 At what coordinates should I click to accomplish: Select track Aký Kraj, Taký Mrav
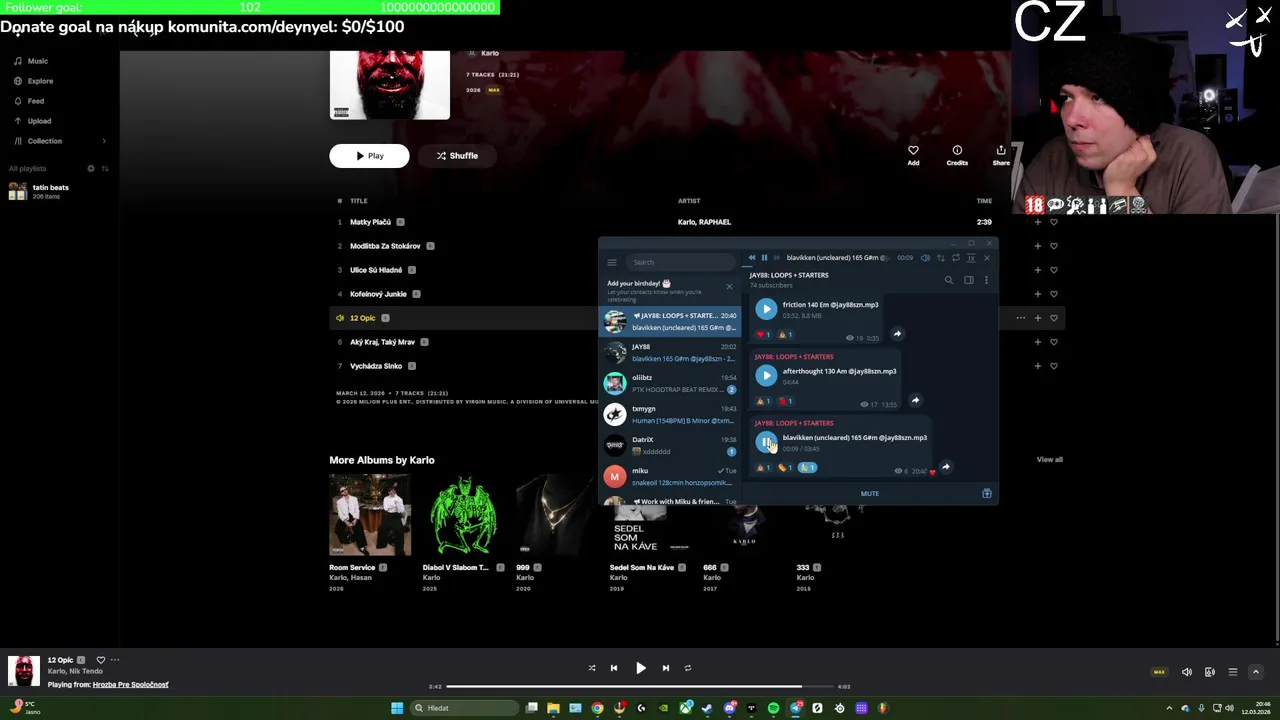[x=382, y=342]
